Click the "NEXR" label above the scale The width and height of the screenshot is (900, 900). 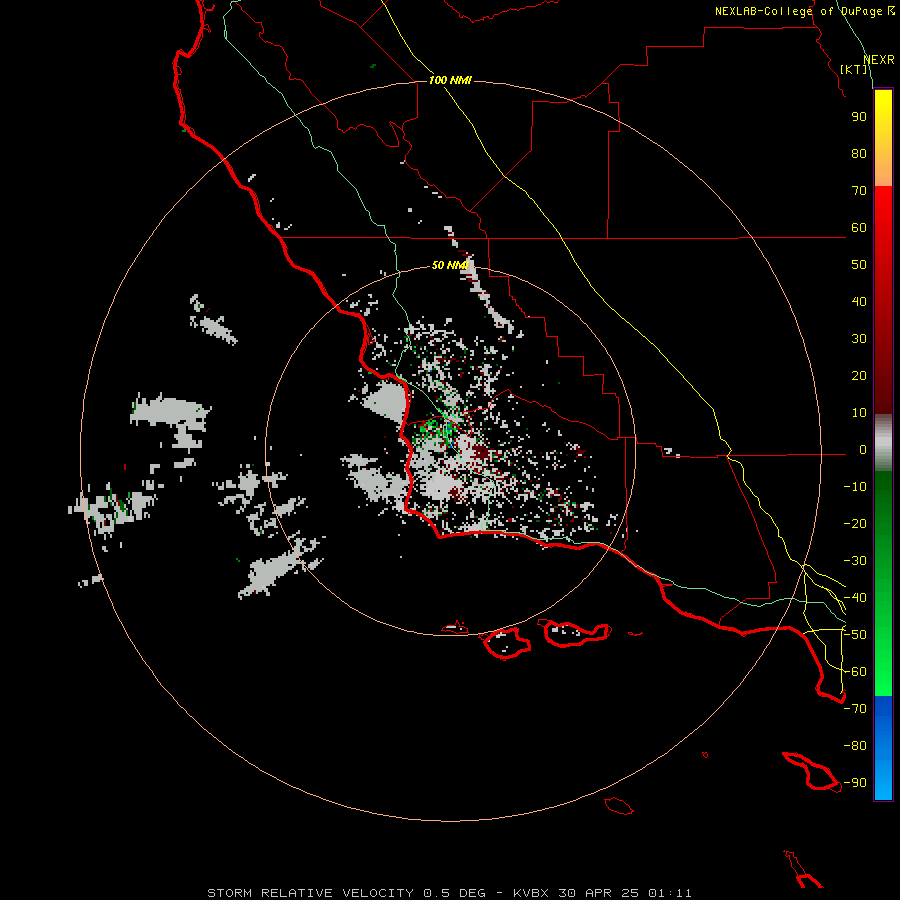coord(879,60)
